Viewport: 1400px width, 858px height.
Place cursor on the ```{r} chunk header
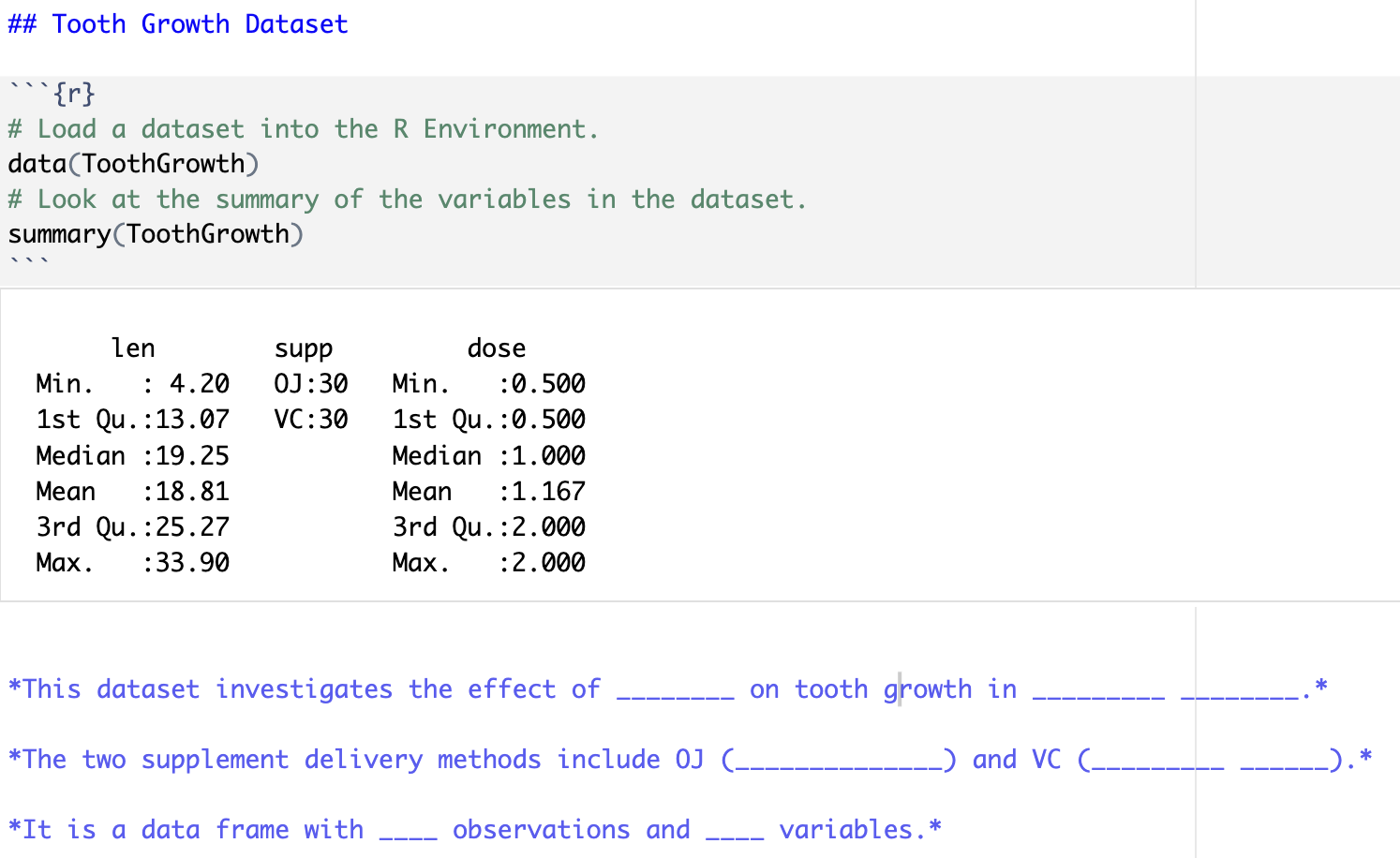[52, 94]
